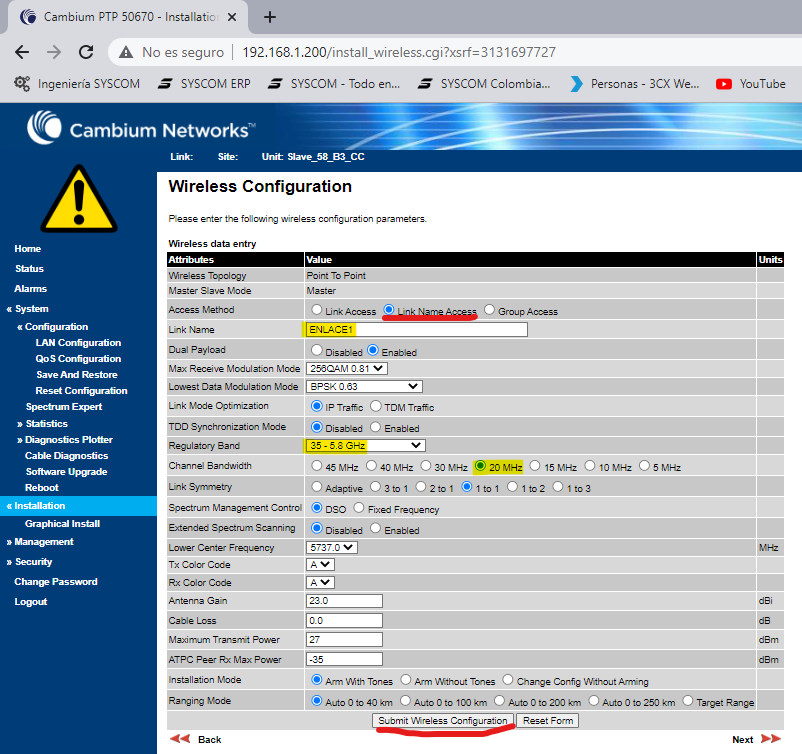Open the YouTube bookmark icon

(x=723, y=84)
